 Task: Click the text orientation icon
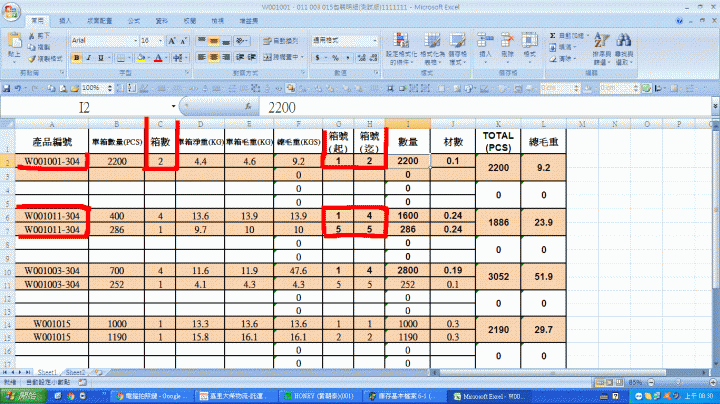[x=241, y=41]
